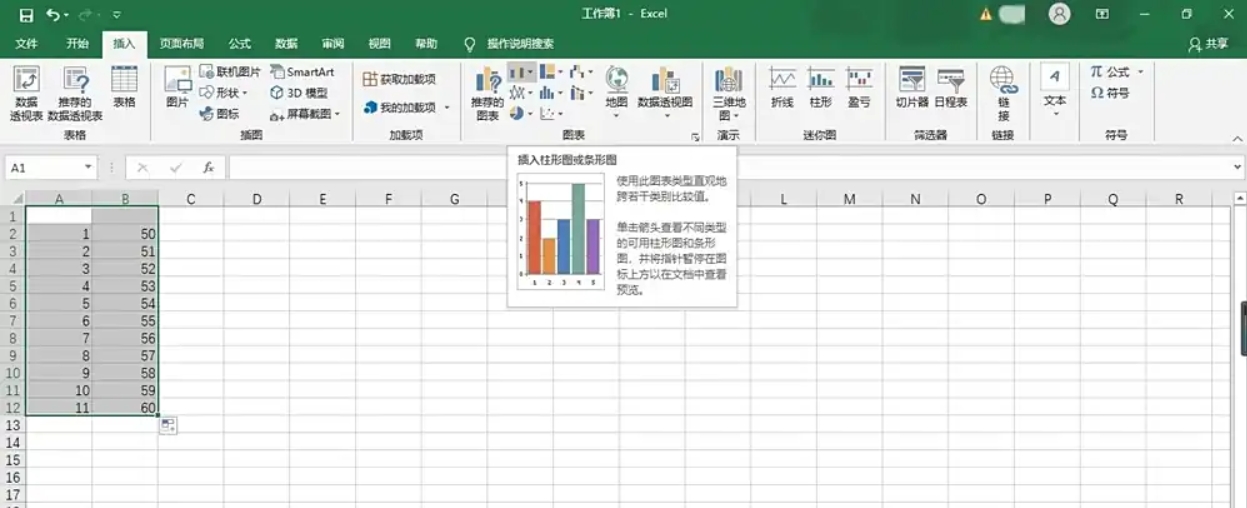Insert a Column sparkline (柱形)

pos(821,88)
